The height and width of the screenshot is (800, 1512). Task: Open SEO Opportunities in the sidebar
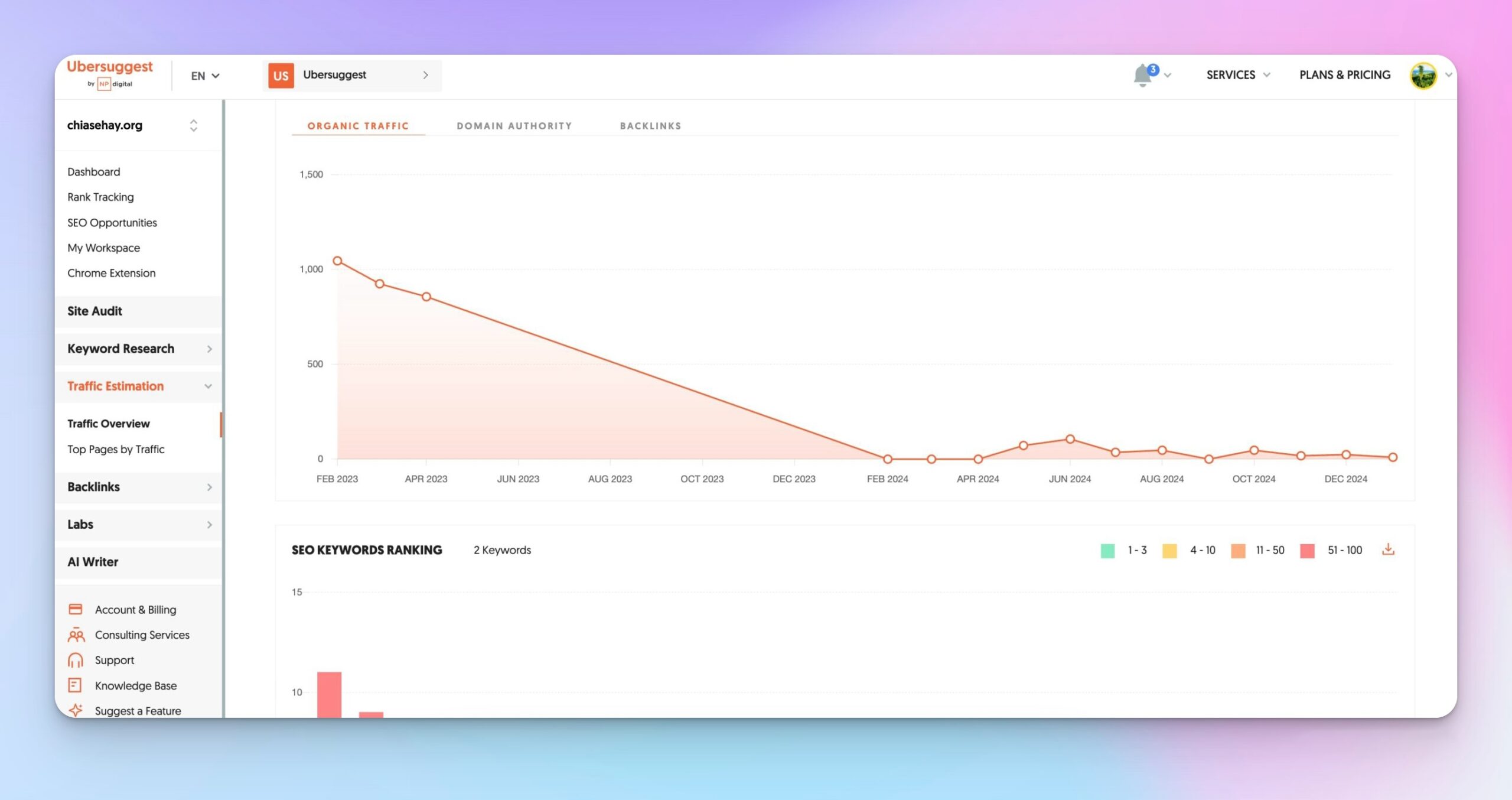pyautogui.click(x=112, y=223)
